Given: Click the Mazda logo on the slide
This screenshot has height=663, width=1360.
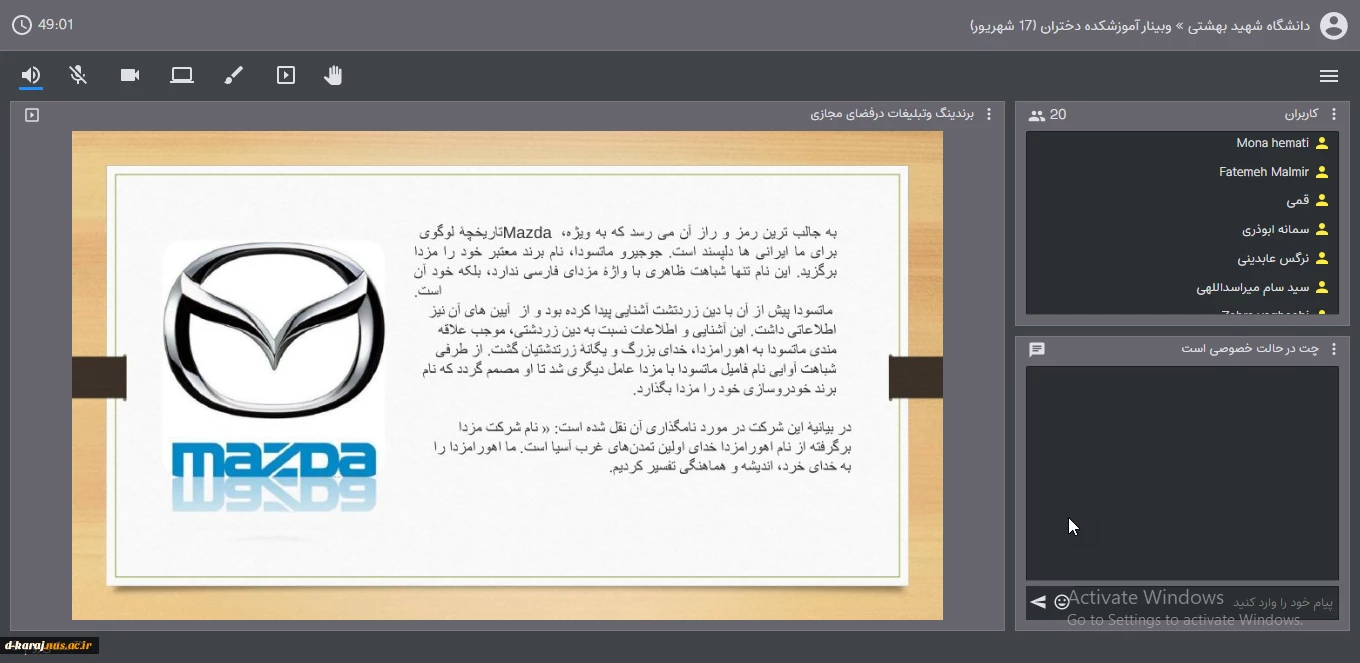Looking at the screenshot, I should (274, 375).
